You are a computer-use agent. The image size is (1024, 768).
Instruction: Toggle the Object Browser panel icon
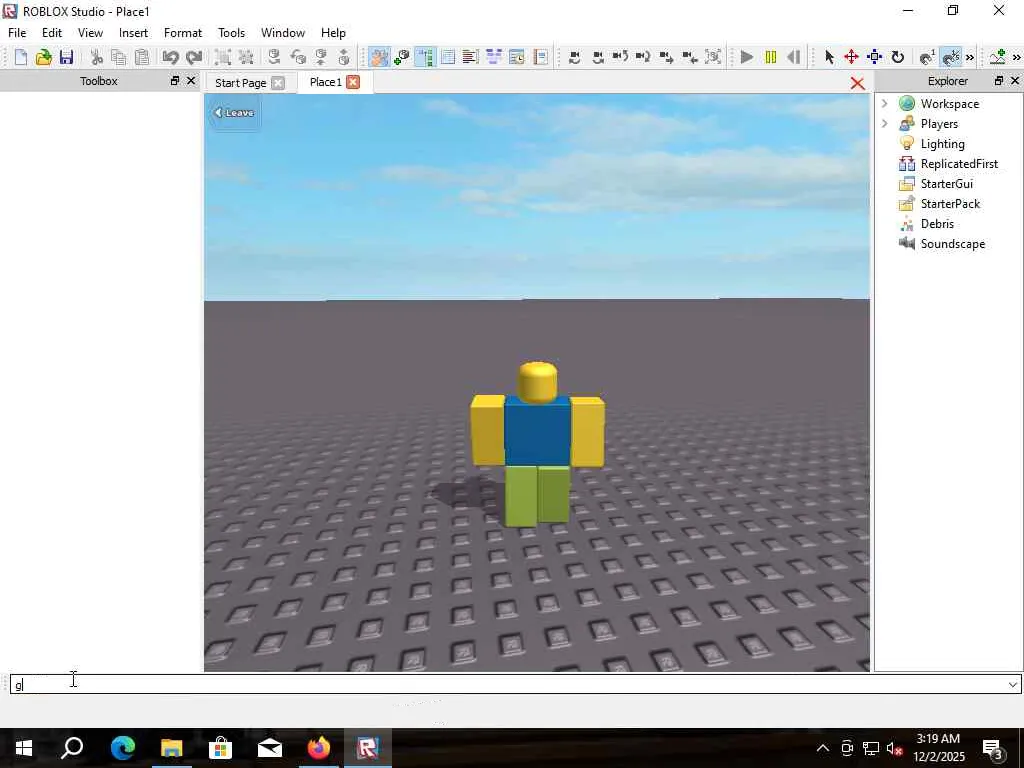(493, 57)
